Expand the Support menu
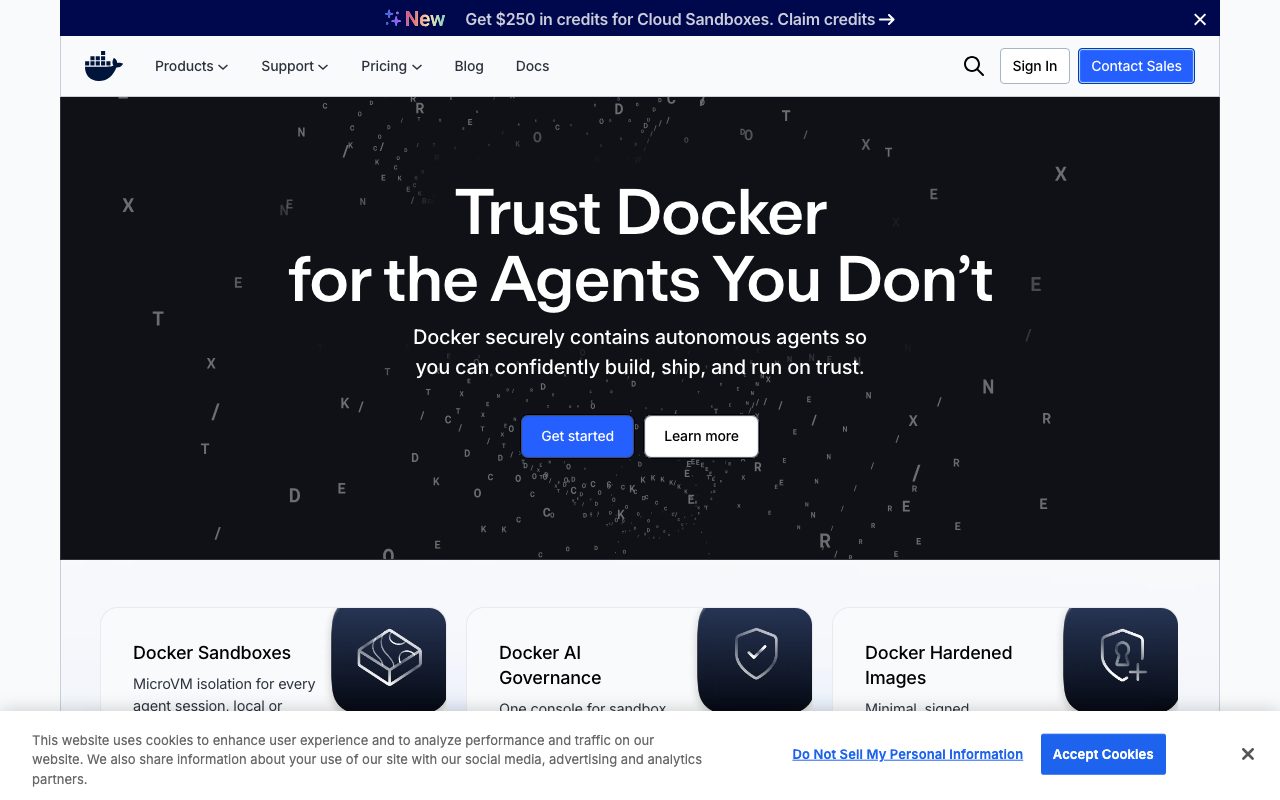The height and width of the screenshot is (800, 1280). pos(295,66)
